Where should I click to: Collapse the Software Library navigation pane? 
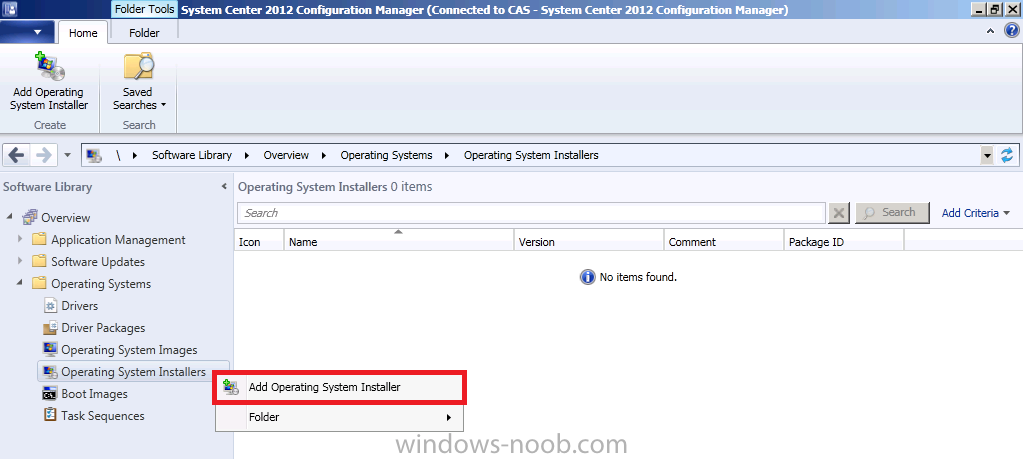coord(224,187)
